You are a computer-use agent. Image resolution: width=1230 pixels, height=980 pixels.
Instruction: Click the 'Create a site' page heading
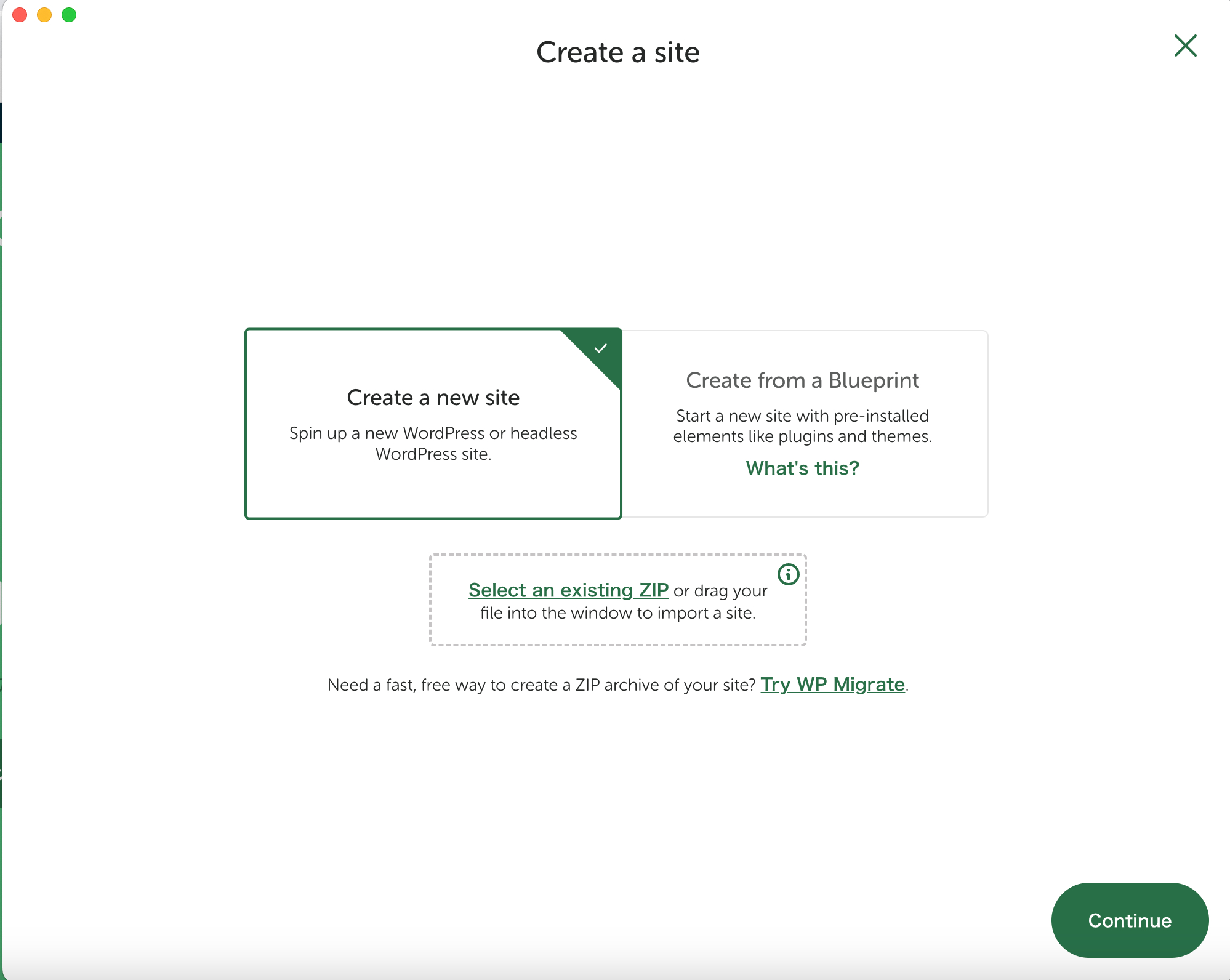pos(617,52)
